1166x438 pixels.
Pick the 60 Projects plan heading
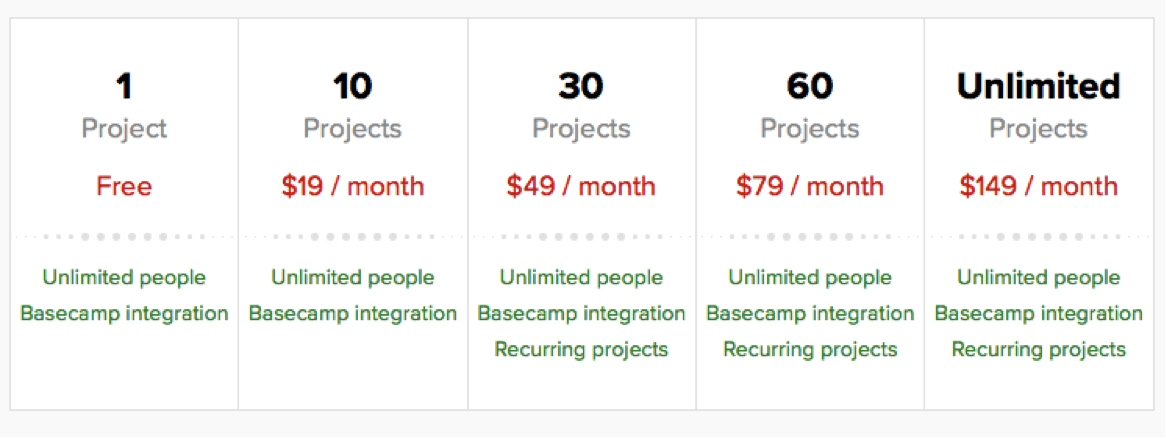[810, 106]
